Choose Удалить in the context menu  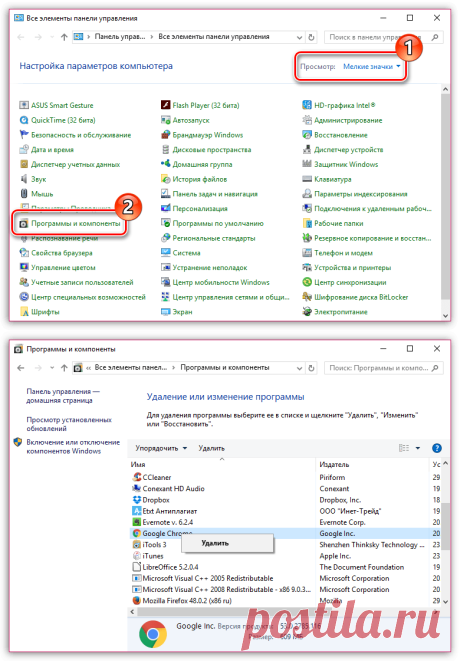click(x=215, y=543)
